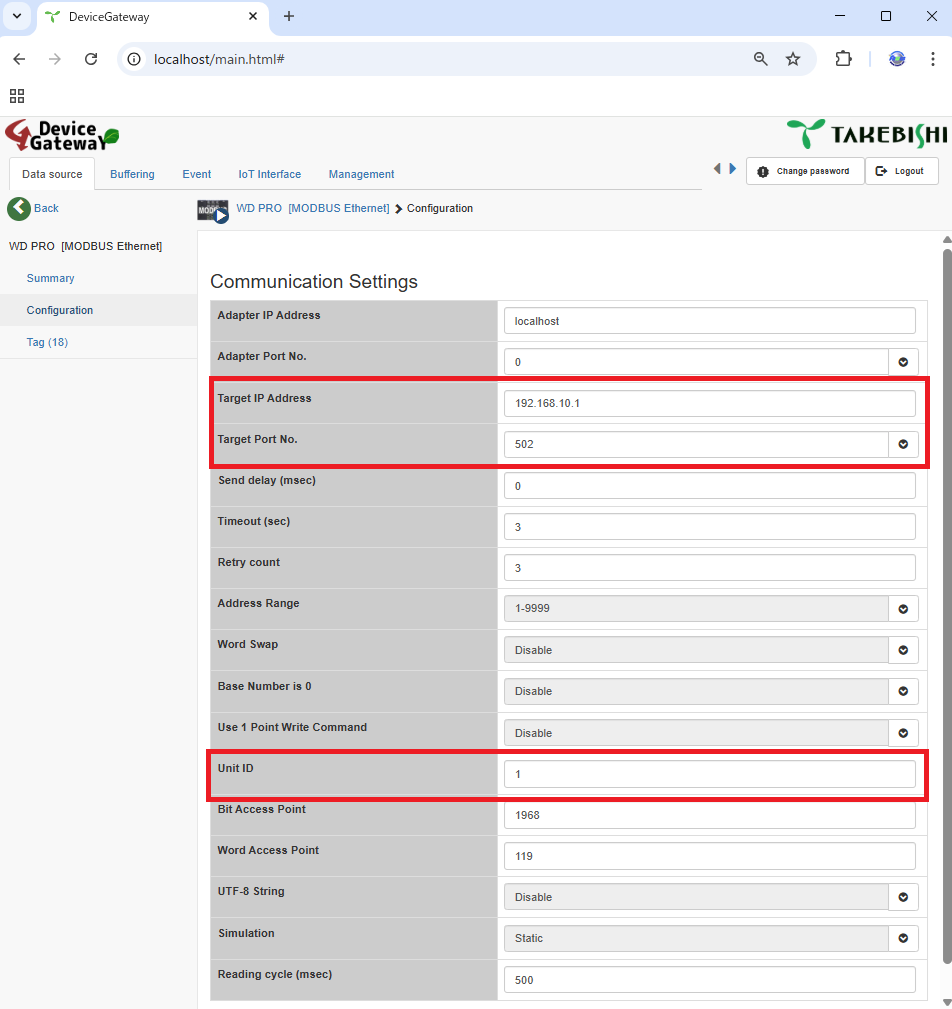This screenshot has height=1009, width=952.
Task: Click the left navigation arrow beside Change password
Action: pos(717,169)
